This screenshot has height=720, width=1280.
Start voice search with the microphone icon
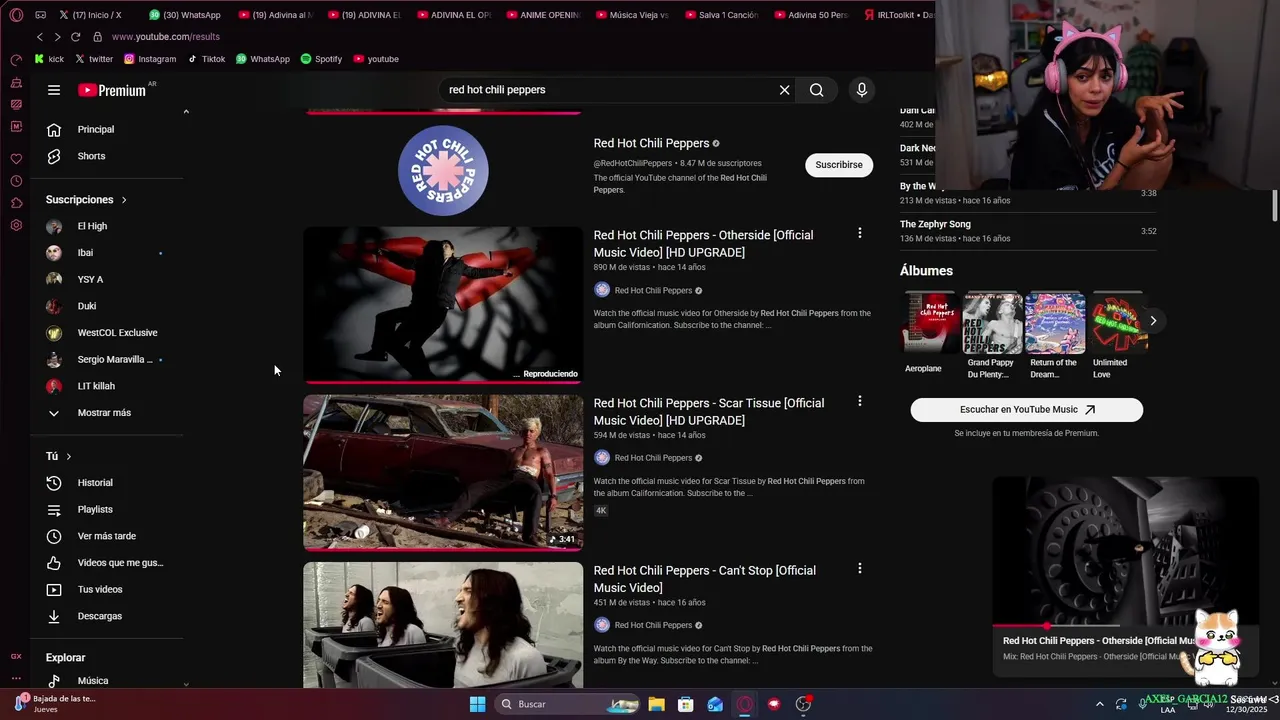coord(862,90)
